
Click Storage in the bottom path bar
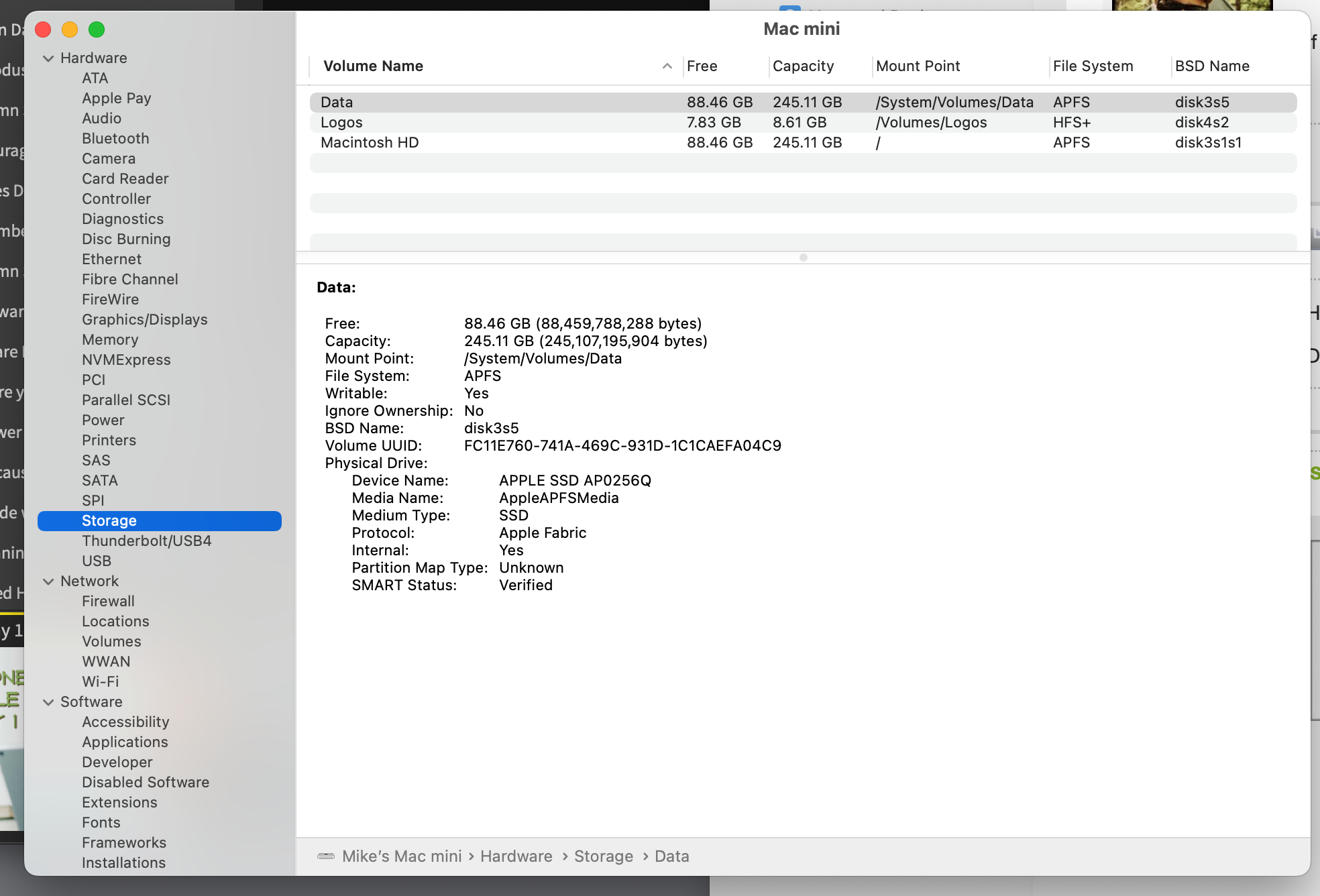coord(603,856)
